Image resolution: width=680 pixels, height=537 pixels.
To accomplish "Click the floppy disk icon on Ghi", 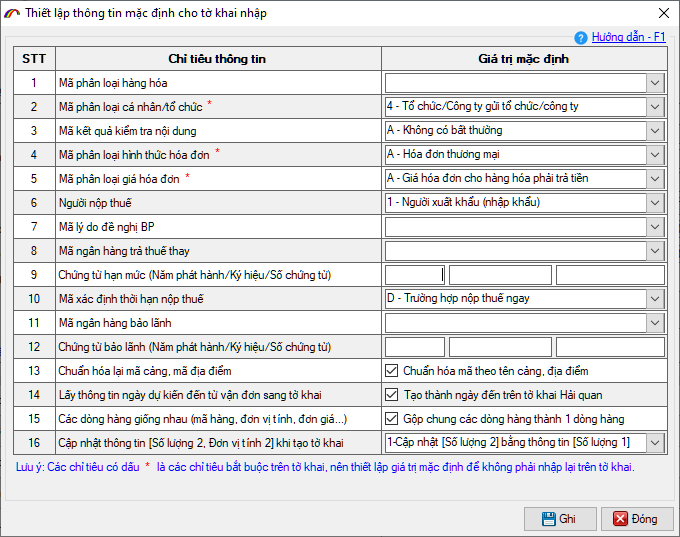I will tap(548, 518).
